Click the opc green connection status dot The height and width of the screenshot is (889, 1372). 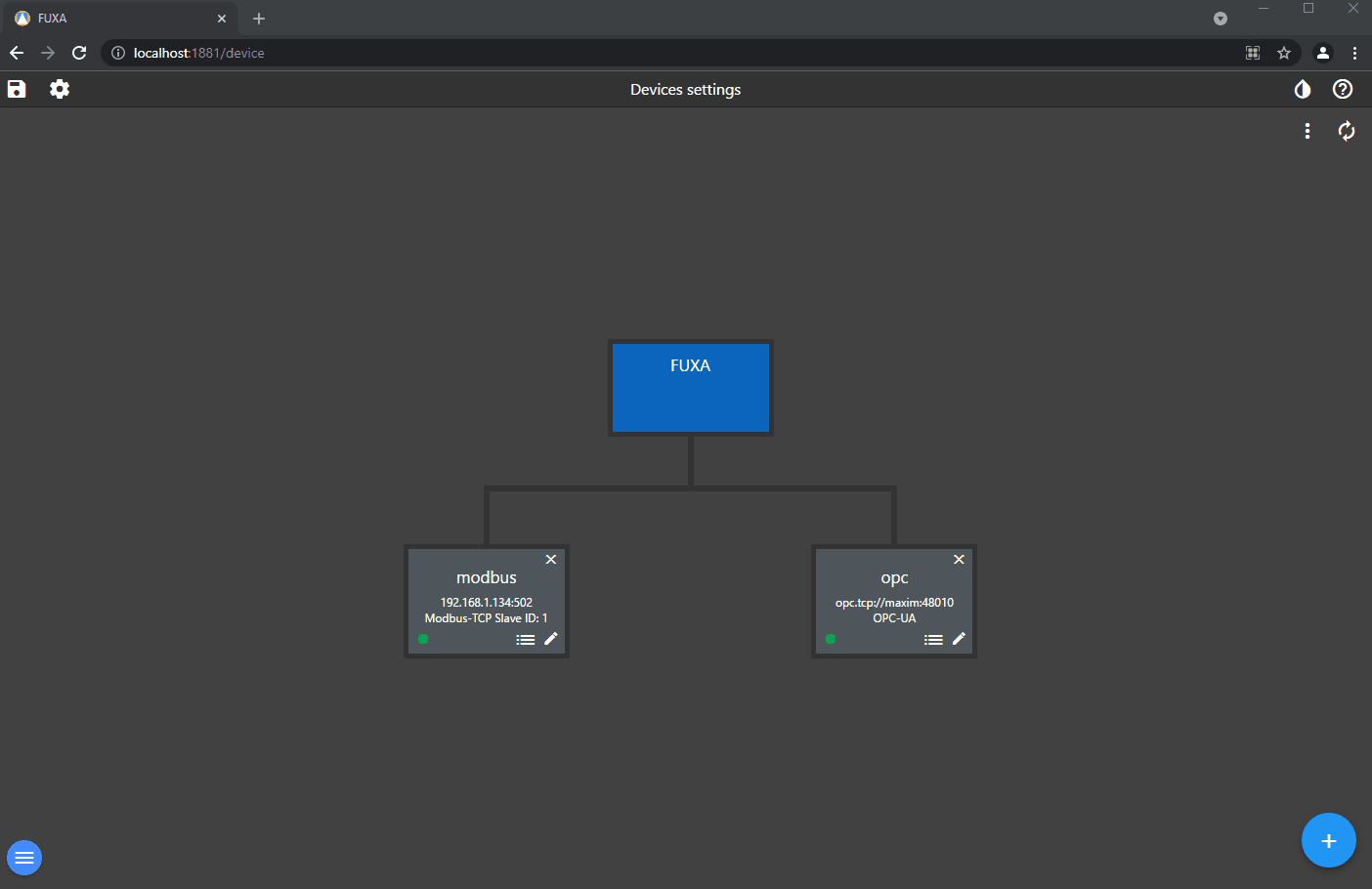831,639
